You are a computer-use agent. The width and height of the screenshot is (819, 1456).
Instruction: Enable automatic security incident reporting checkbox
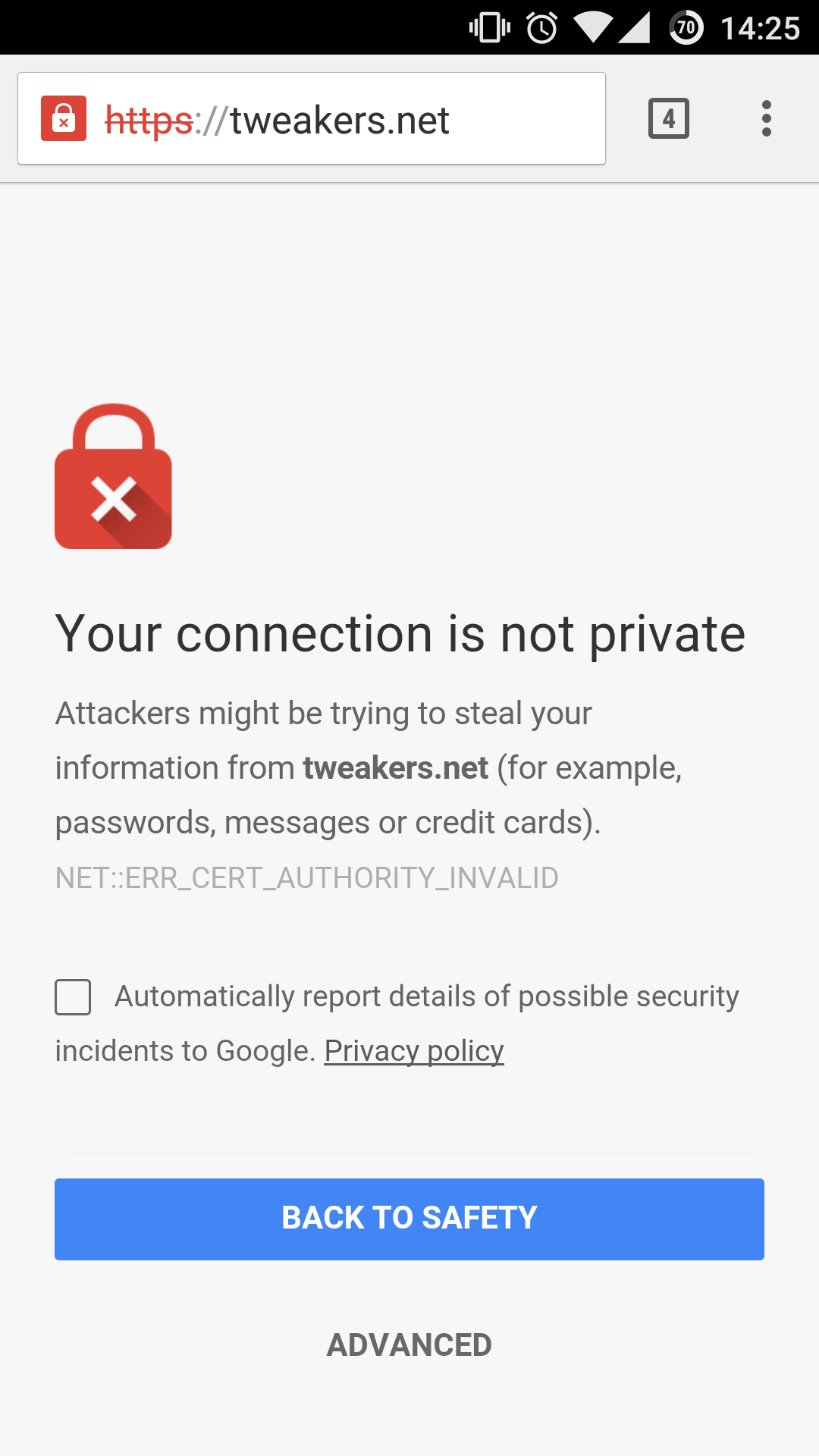pos(73,996)
